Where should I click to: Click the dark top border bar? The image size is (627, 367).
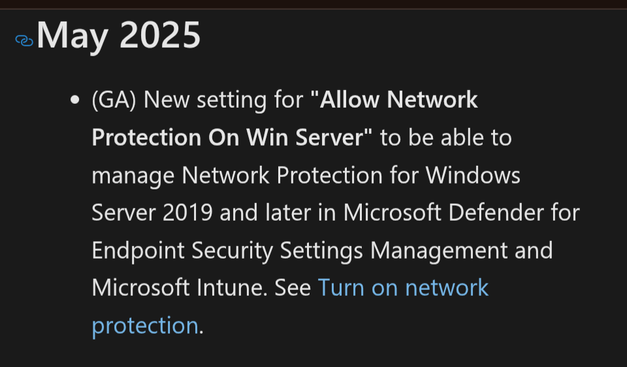(x=314, y=4)
